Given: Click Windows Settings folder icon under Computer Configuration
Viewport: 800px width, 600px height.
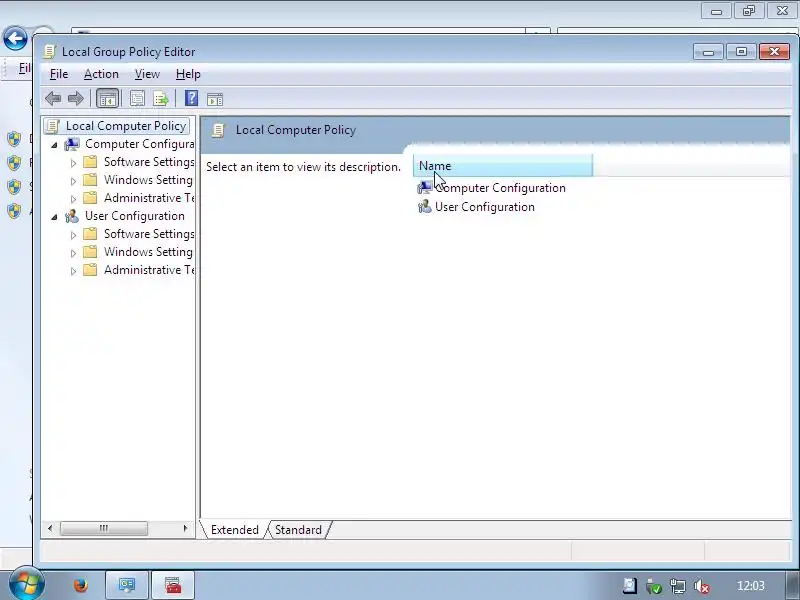Looking at the screenshot, I should (x=90, y=180).
